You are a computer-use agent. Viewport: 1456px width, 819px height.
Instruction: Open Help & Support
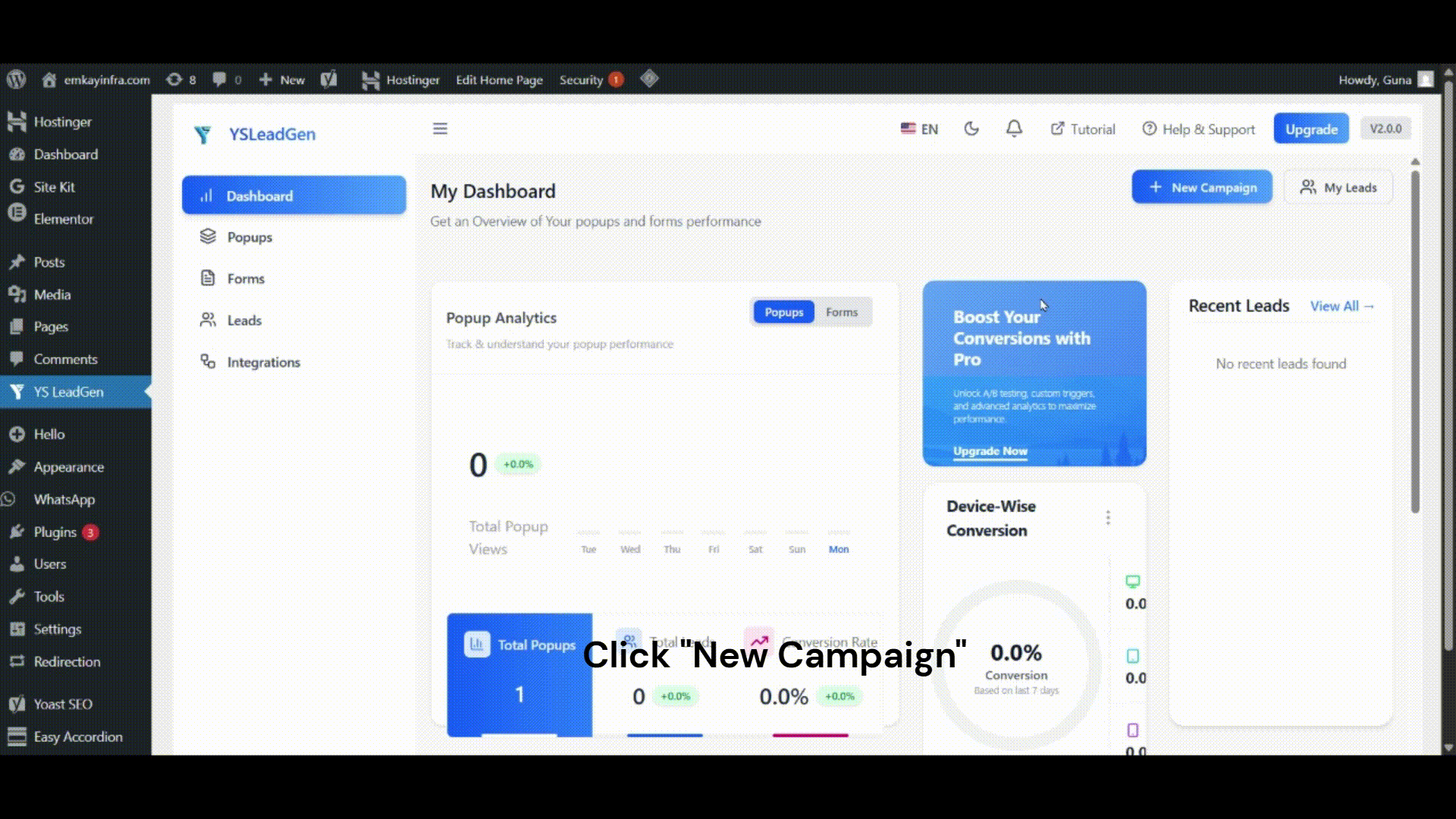(1199, 129)
